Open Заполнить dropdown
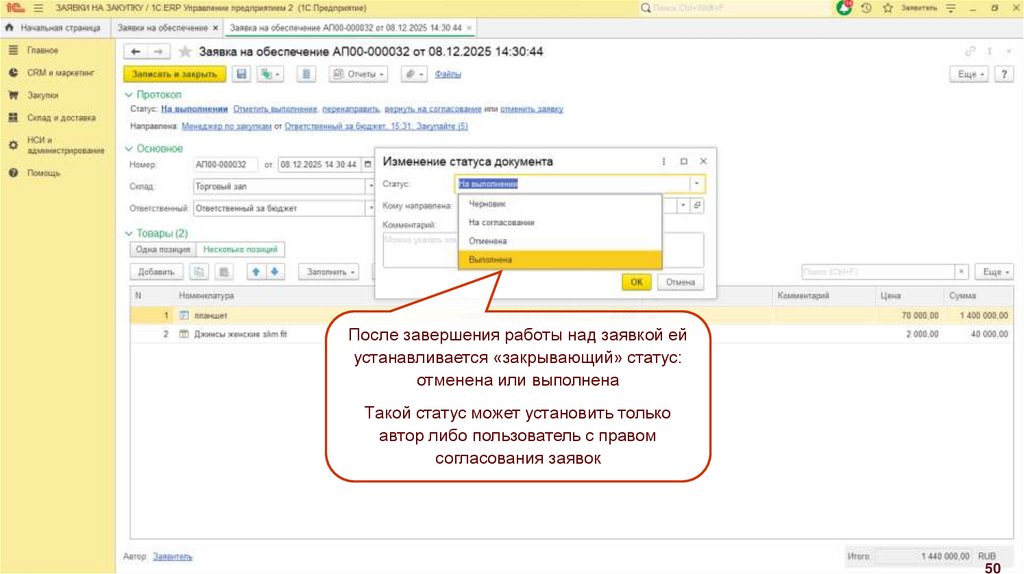Image resolution: width=1024 pixels, height=574 pixels. pos(329,272)
